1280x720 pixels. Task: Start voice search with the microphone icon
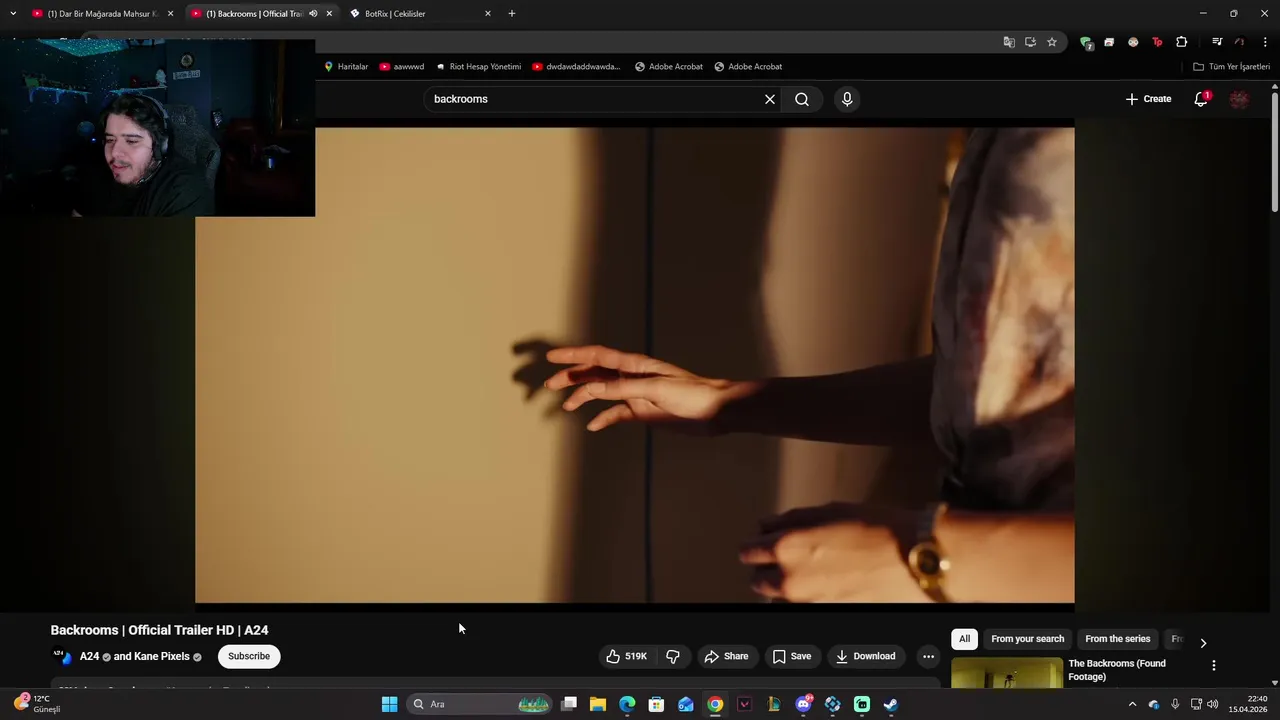point(847,99)
